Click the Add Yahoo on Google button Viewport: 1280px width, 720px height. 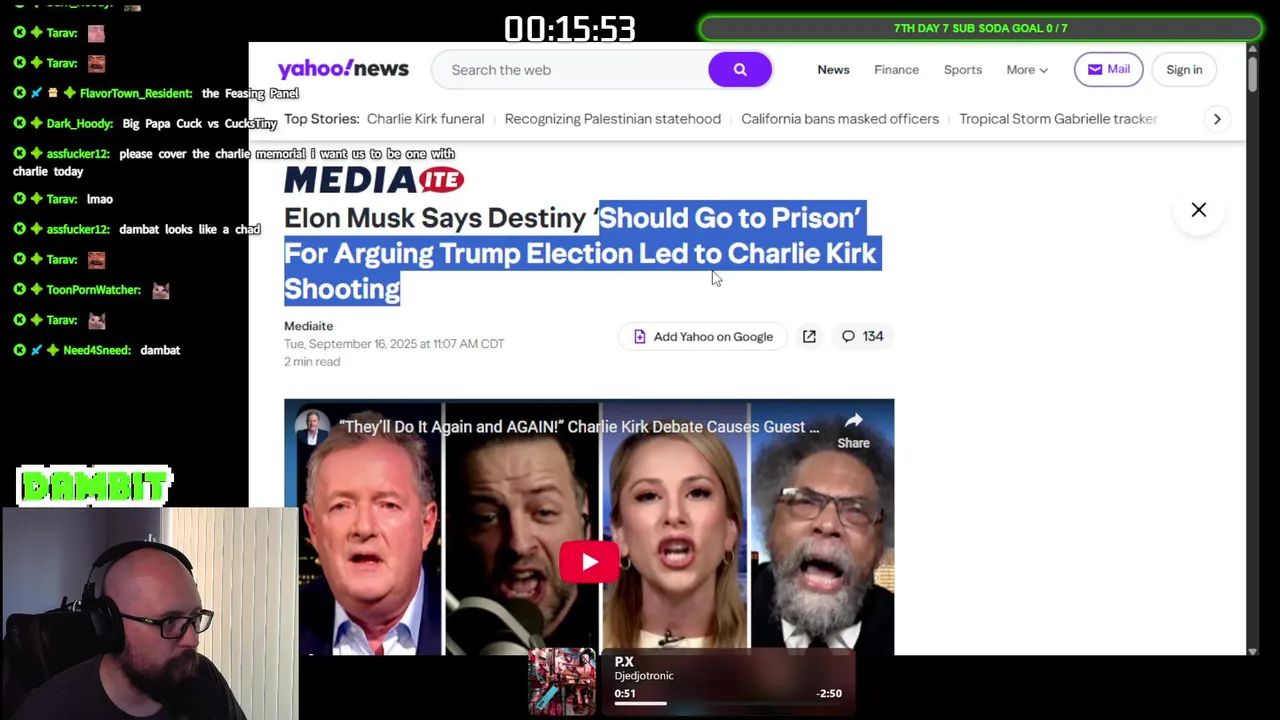703,336
